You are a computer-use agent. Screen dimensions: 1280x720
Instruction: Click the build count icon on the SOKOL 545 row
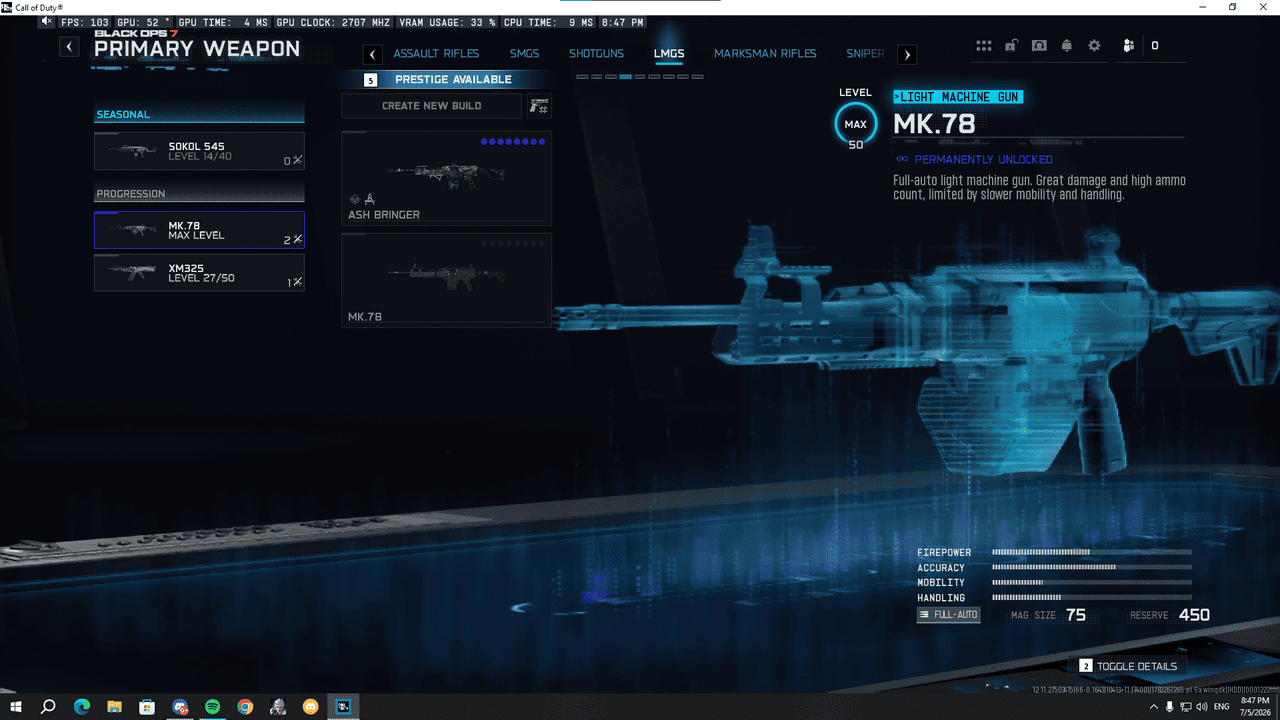pyautogui.click(x=297, y=161)
